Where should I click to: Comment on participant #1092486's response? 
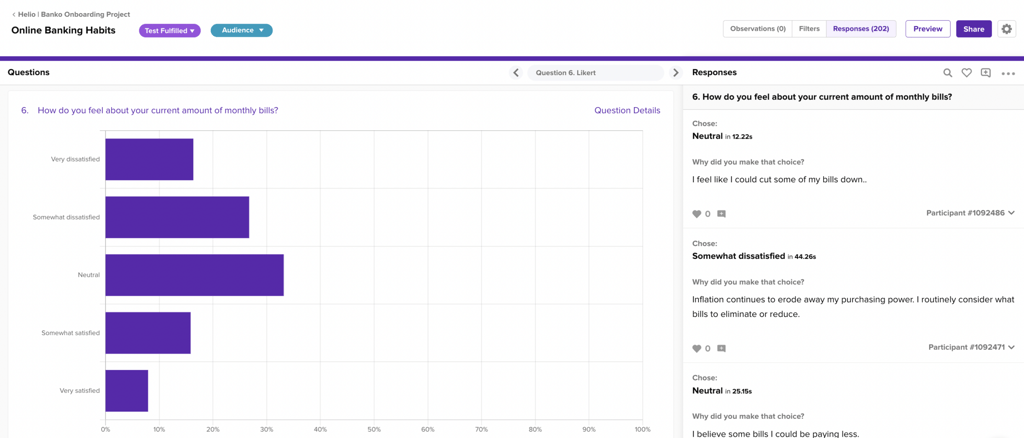[721, 214]
